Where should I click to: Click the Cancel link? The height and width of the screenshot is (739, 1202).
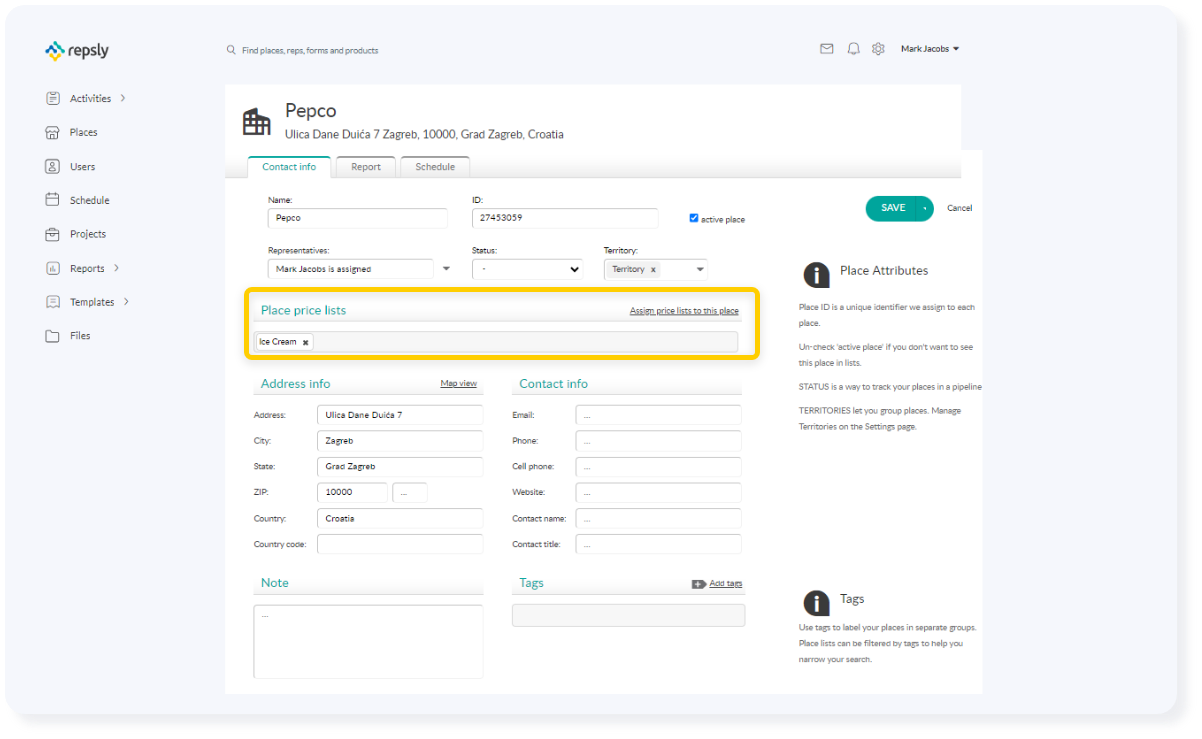point(960,208)
